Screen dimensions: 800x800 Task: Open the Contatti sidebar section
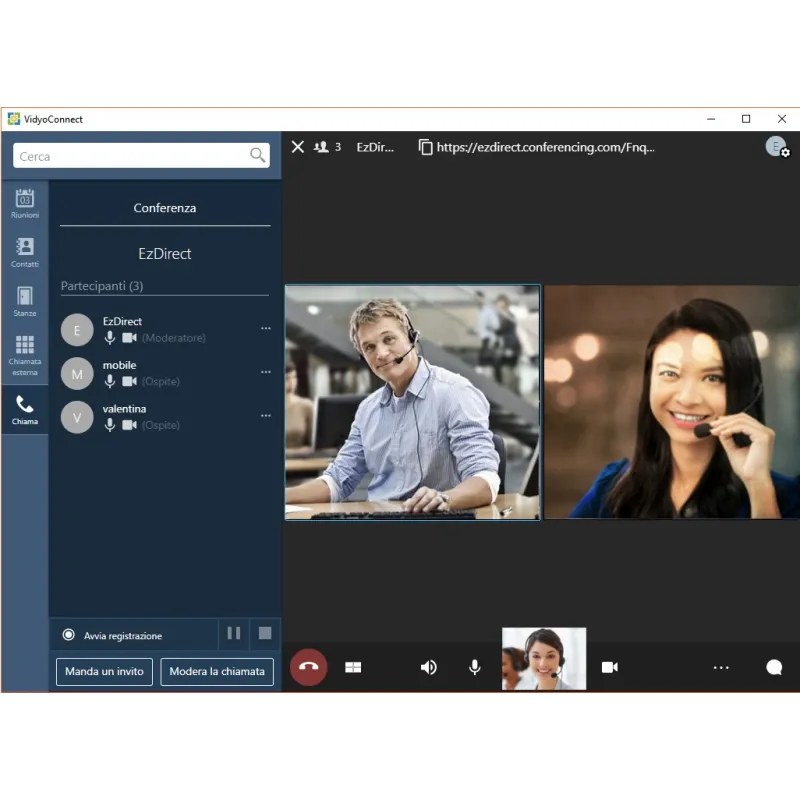point(24,253)
